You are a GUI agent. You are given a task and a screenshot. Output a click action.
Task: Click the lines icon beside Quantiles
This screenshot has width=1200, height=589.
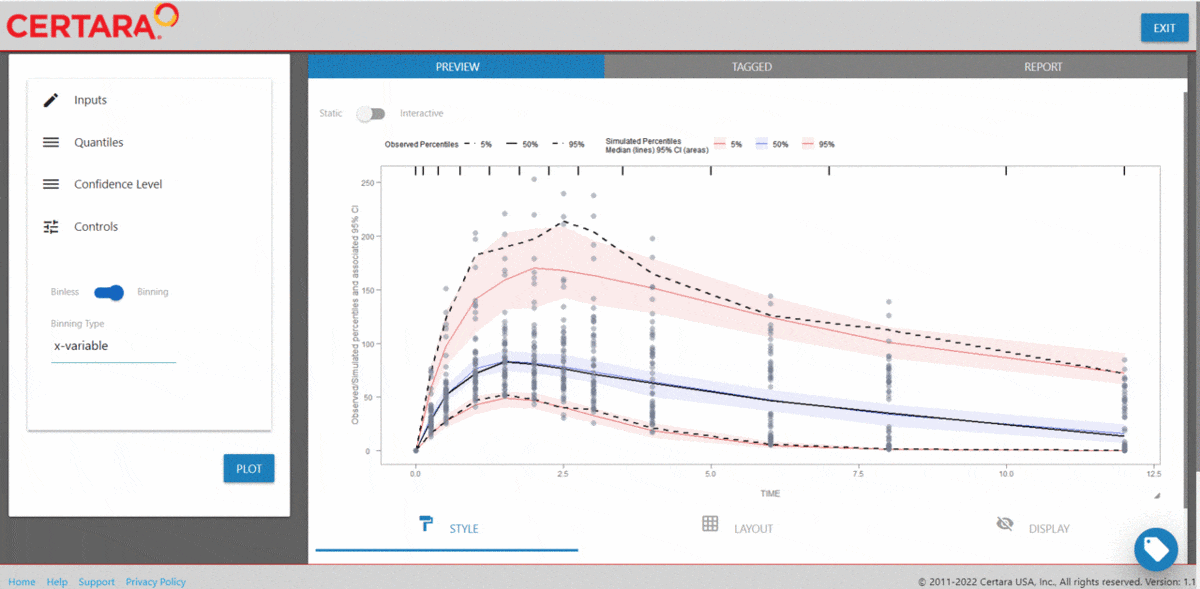(x=51, y=142)
